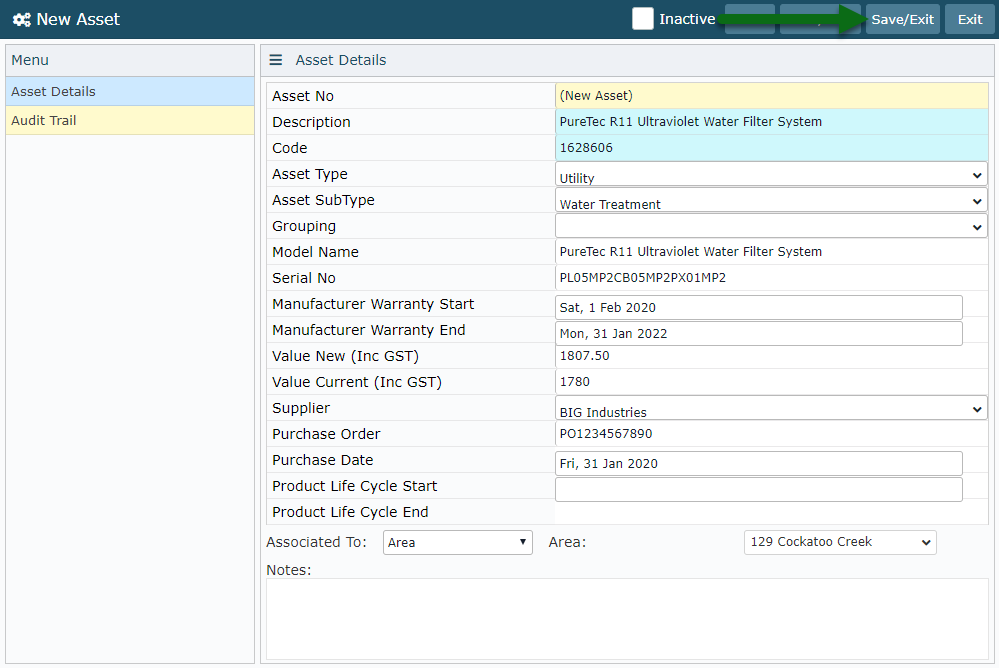Click the Exit button

coord(970,19)
